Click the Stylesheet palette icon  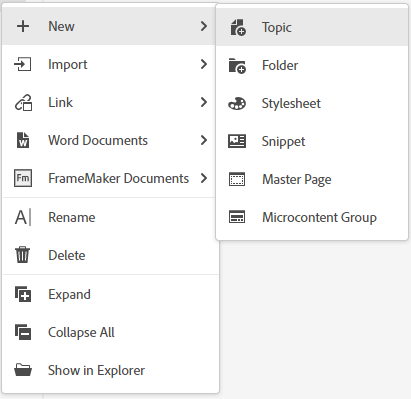237,104
